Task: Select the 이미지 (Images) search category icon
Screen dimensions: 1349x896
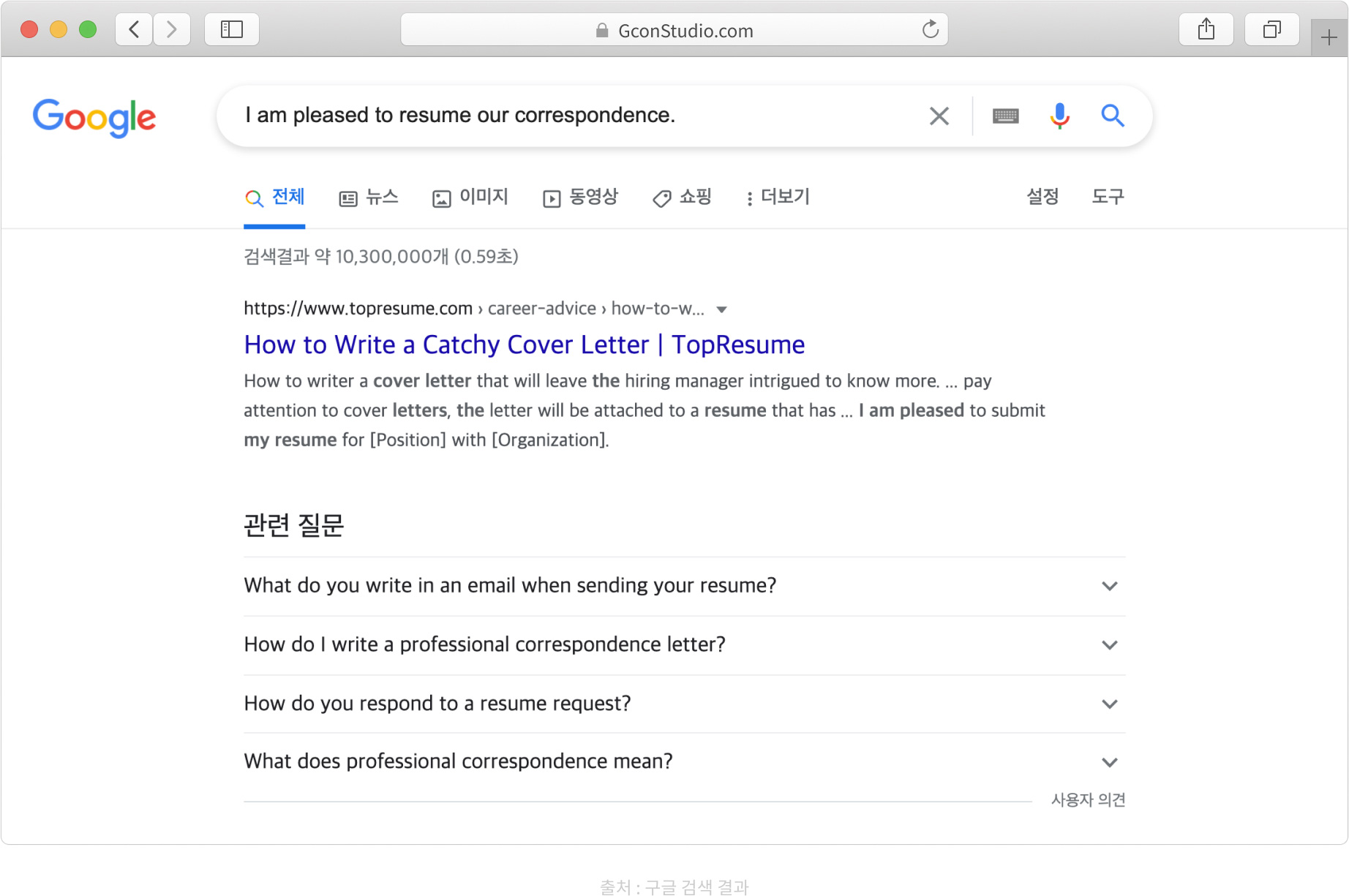Action: pos(442,197)
